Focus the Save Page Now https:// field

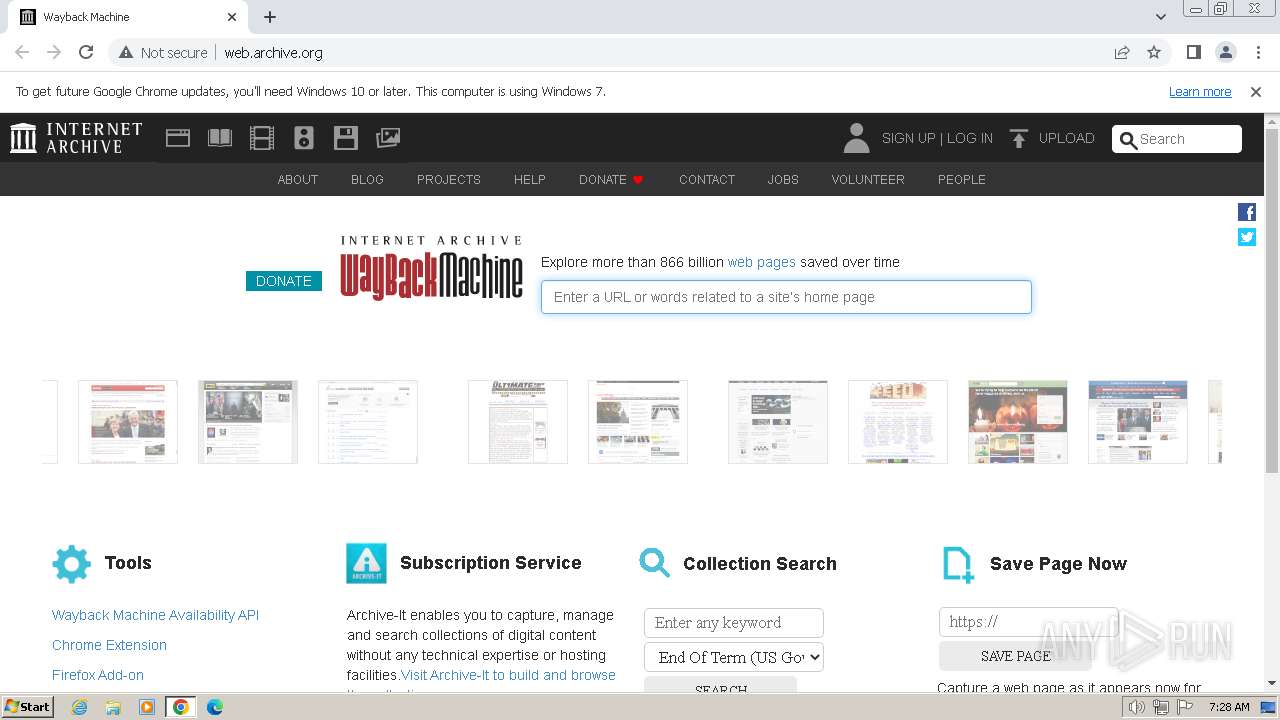1029,622
